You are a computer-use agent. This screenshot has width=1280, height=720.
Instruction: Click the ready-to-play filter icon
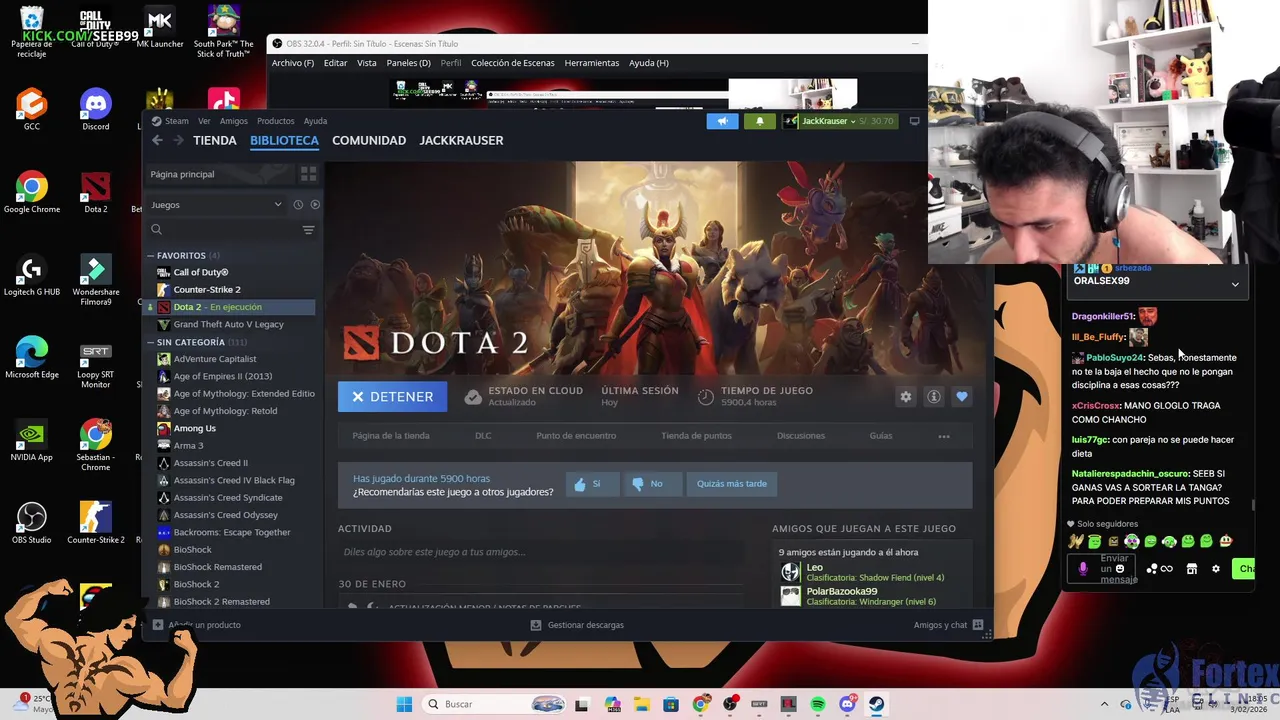tap(315, 205)
